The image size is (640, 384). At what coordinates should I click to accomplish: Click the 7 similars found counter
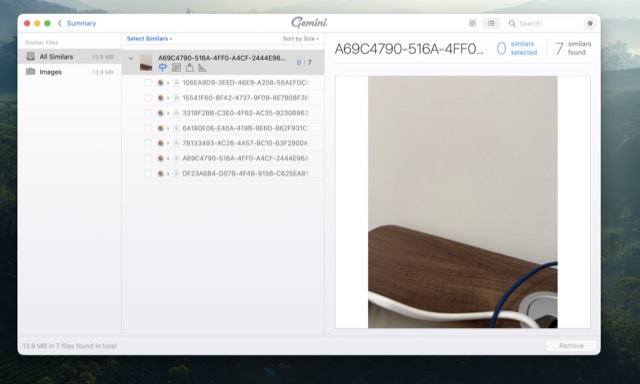(573, 48)
